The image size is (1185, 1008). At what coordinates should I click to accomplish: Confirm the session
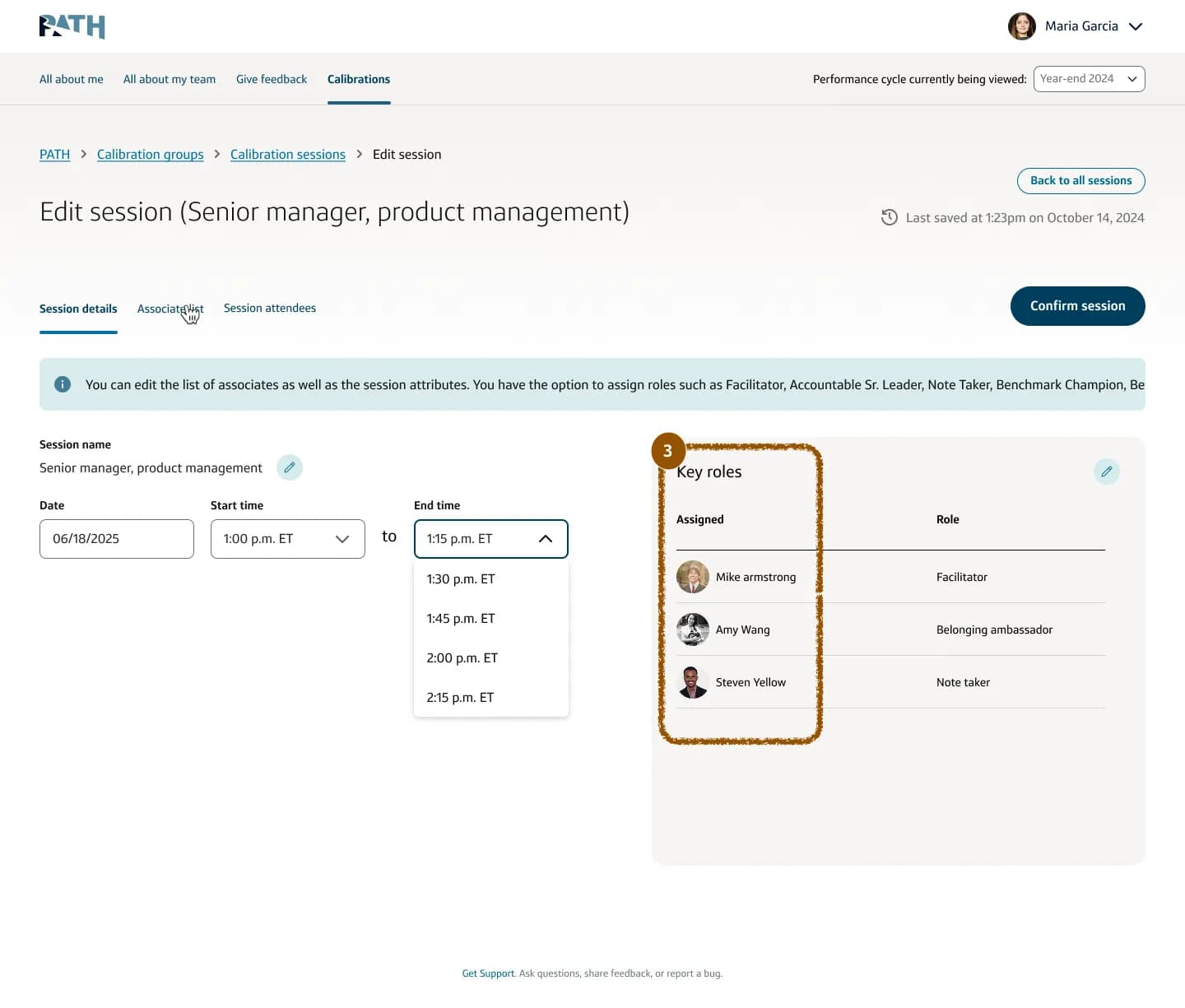coord(1077,306)
